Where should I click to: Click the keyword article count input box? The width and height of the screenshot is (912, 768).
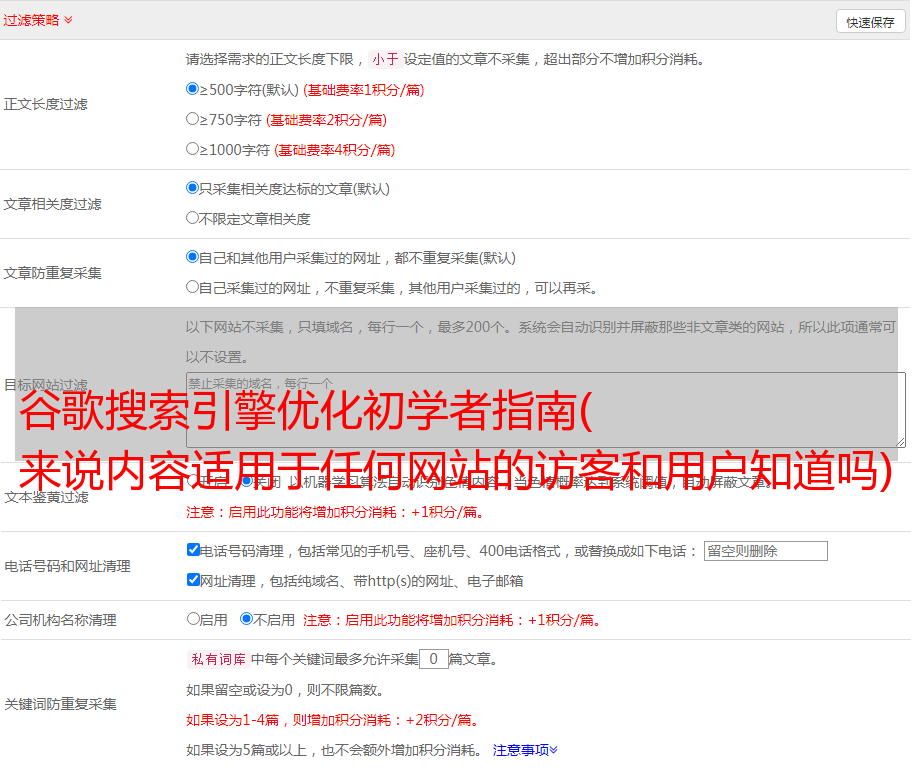pyautogui.click(x=433, y=659)
